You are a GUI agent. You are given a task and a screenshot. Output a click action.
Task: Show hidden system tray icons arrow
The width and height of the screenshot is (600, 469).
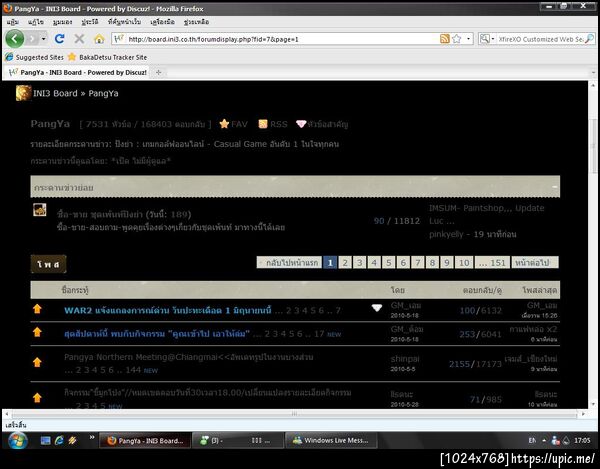pos(544,441)
